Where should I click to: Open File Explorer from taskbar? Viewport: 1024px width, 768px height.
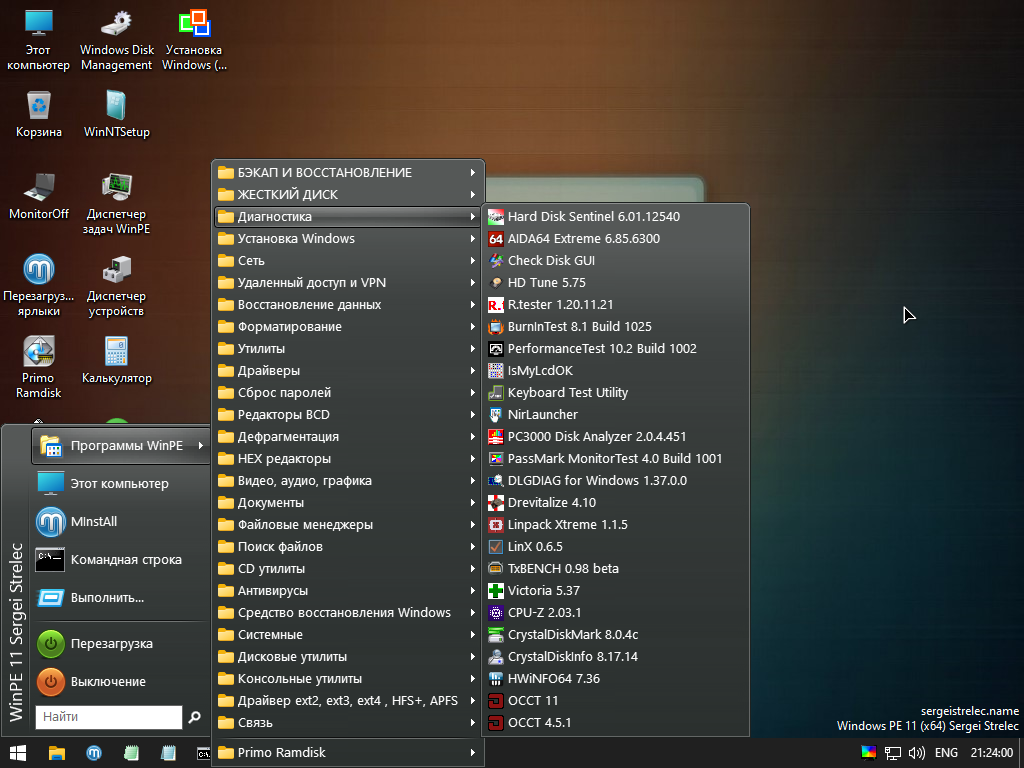pyautogui.click(x=57, y=753)
